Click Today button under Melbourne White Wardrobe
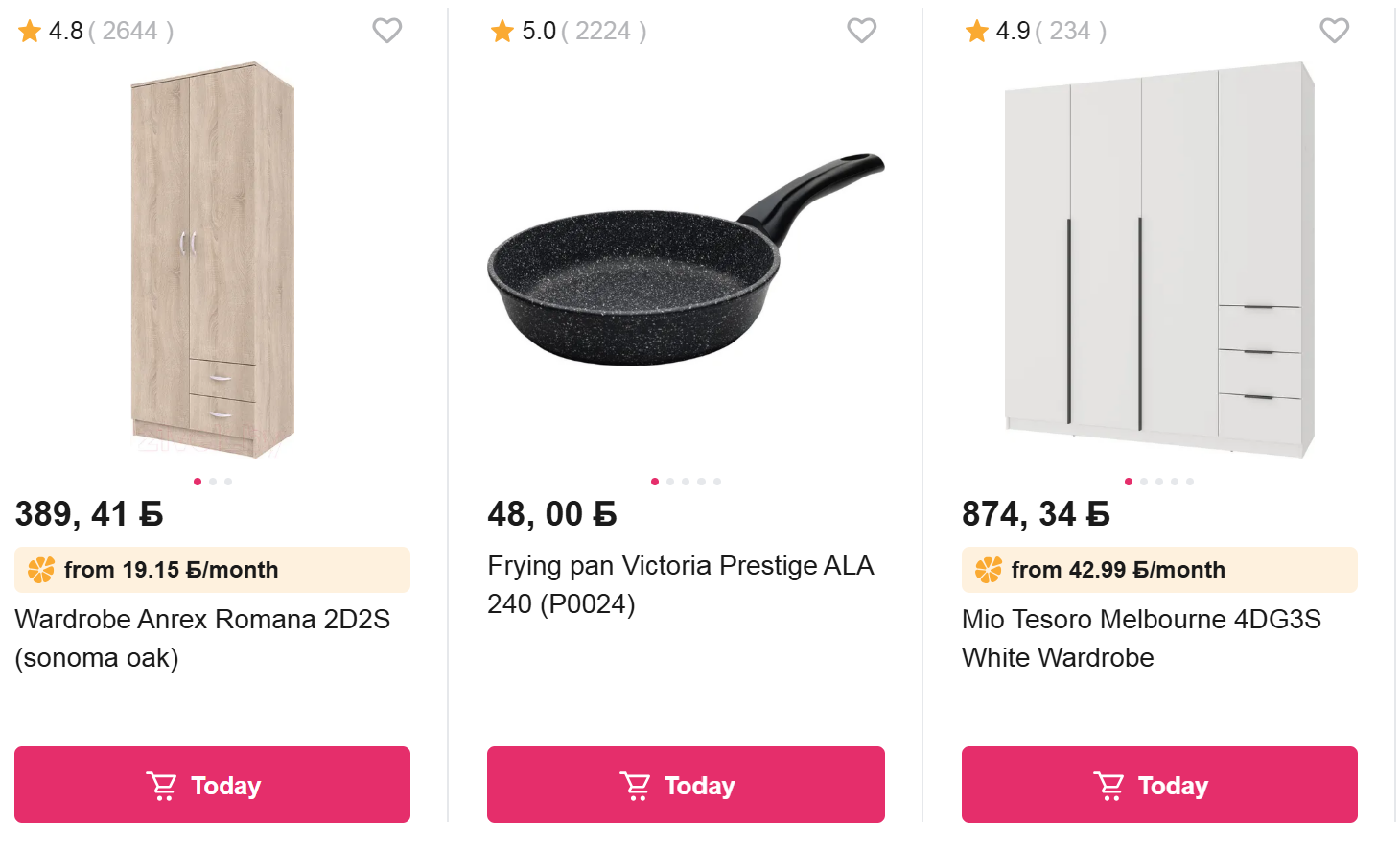Screen dimensions: 1400x850 (x=1159, y=785)
